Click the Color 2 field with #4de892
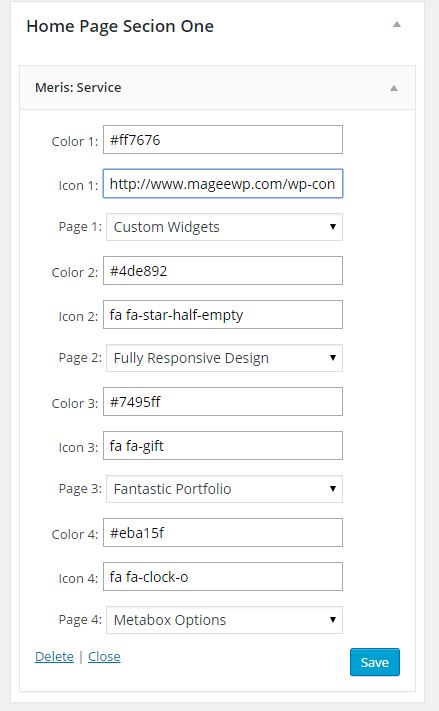This screenshot has height=711, width=439. coord(223,271)
